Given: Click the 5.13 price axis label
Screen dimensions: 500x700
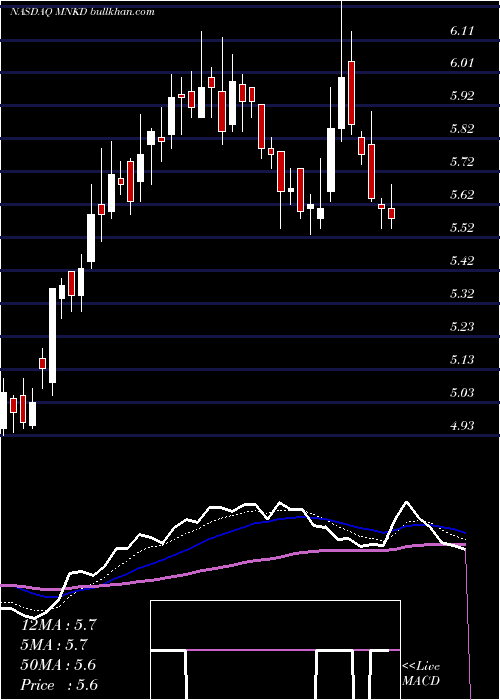Looking at the screenshot, I should (462, 360).
